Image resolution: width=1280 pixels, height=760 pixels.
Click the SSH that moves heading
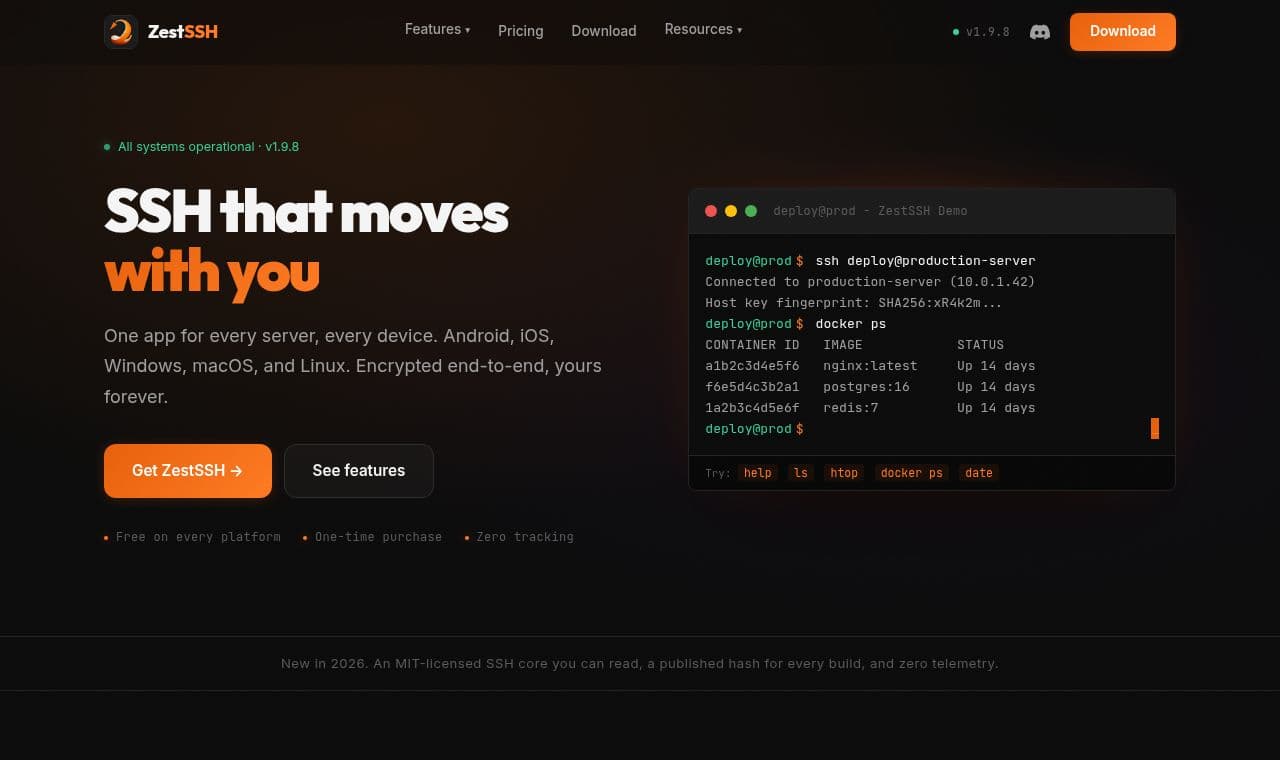[x=307, y=212]
